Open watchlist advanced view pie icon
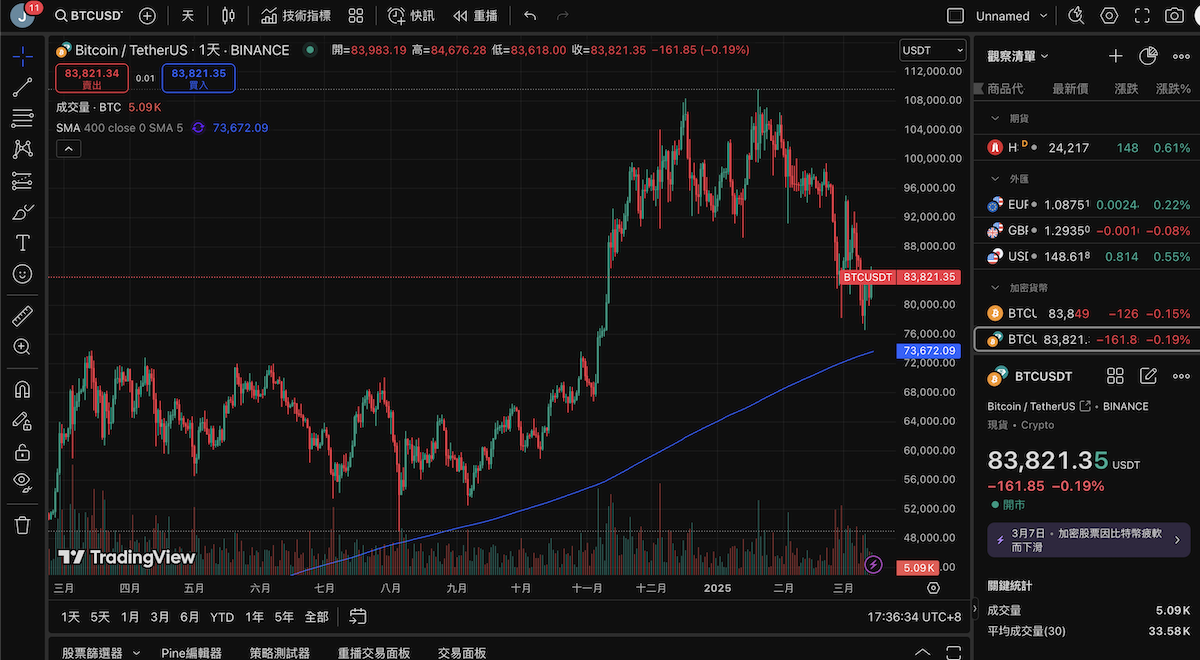 [1148, 57]
